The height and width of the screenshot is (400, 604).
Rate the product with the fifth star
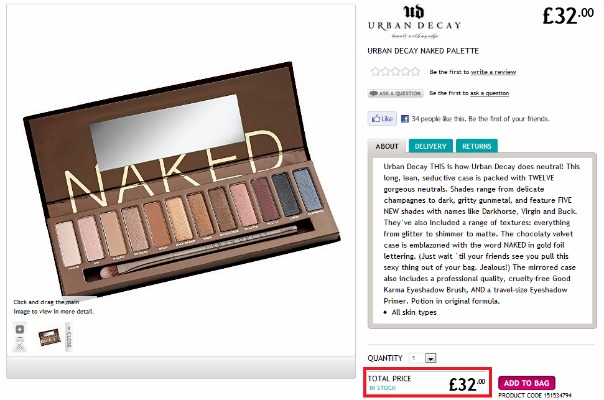pyautogui.click(x=415, y=71)
